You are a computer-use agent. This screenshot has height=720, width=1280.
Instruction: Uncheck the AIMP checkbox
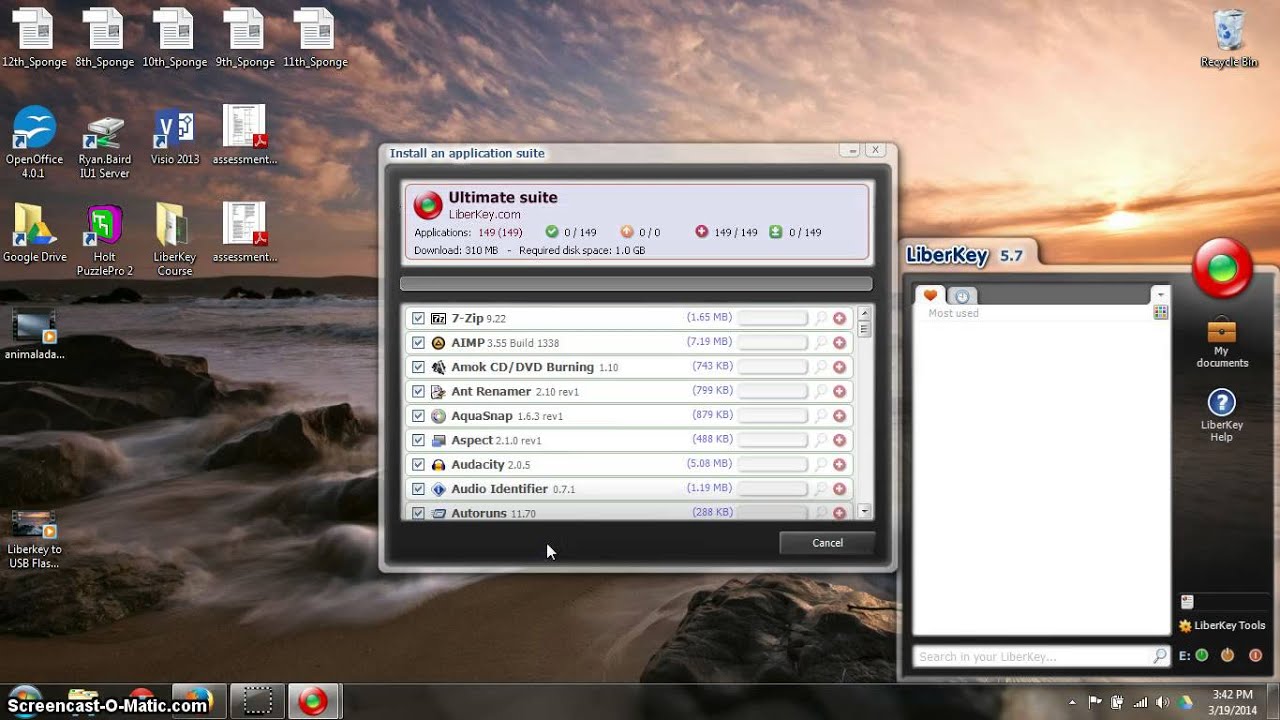coord(418,343)
